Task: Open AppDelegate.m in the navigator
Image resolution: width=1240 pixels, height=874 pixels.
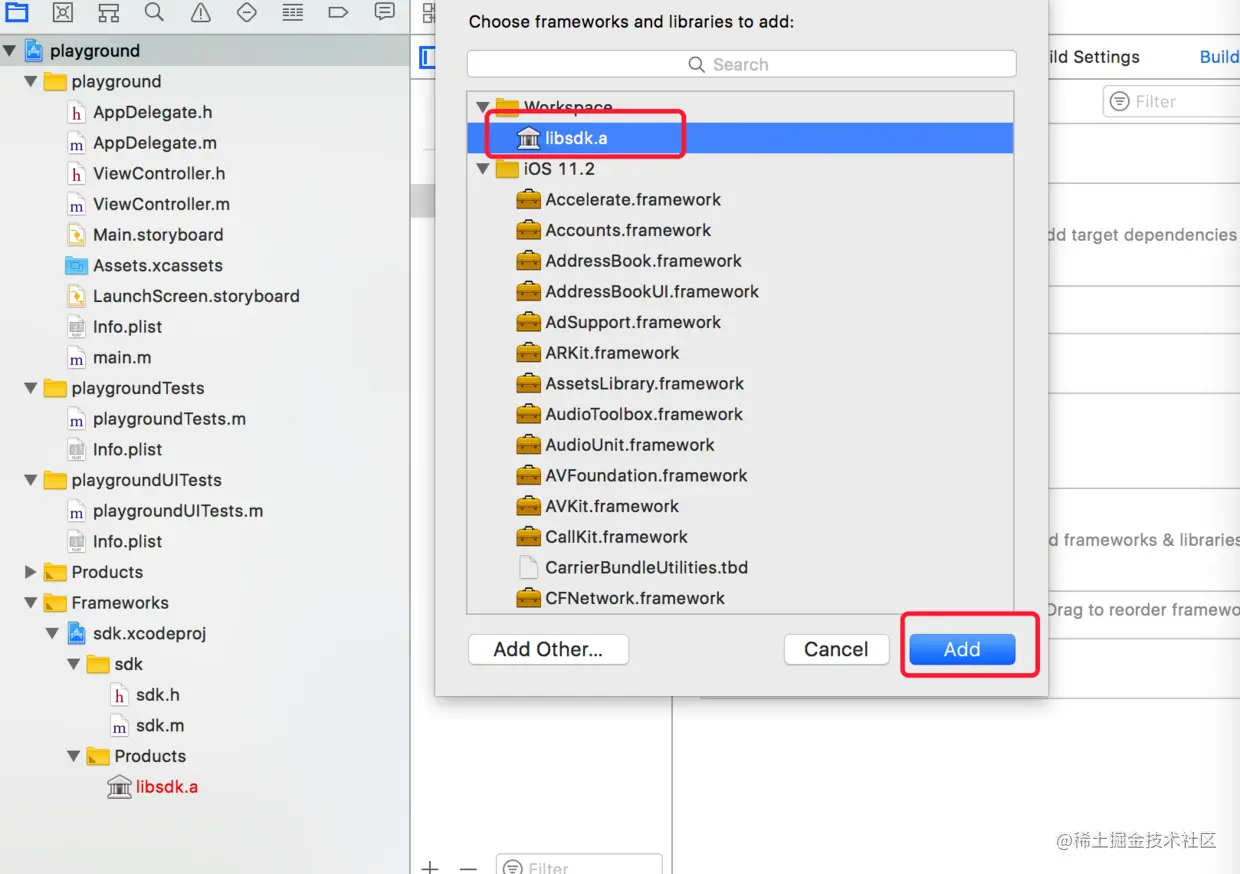Action: 154,143
